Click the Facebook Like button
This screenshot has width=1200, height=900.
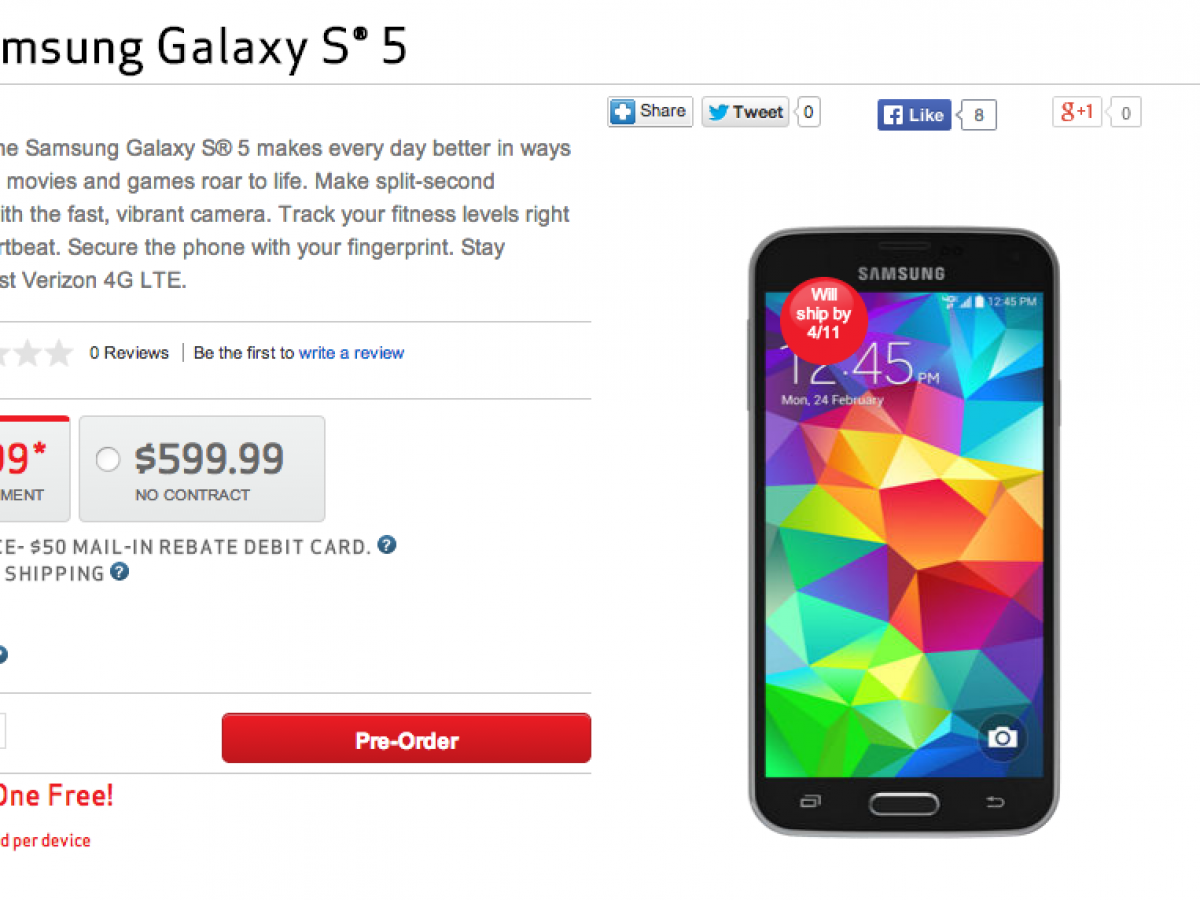pos(913,115)
